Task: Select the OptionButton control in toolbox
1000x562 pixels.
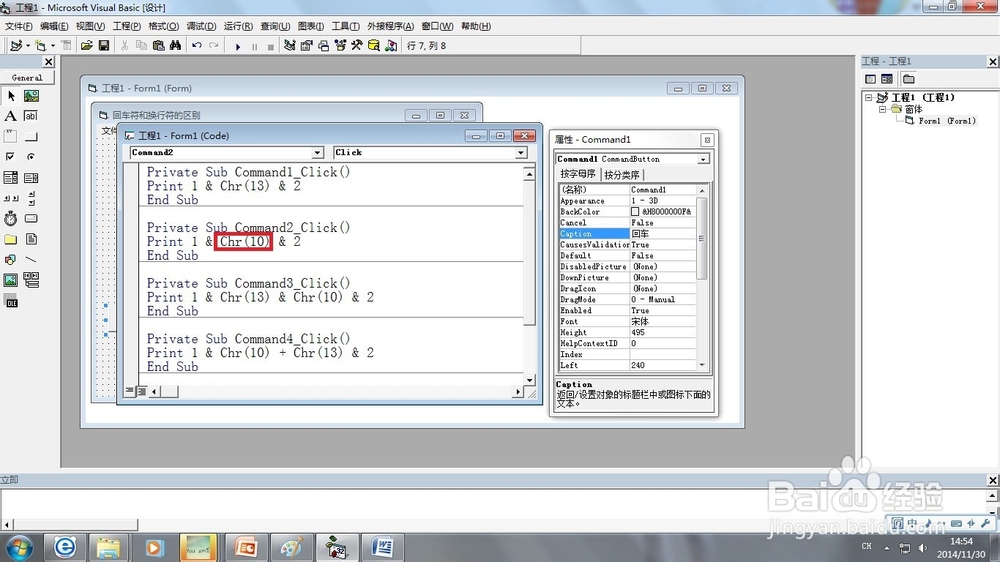Action: (31, 157)
